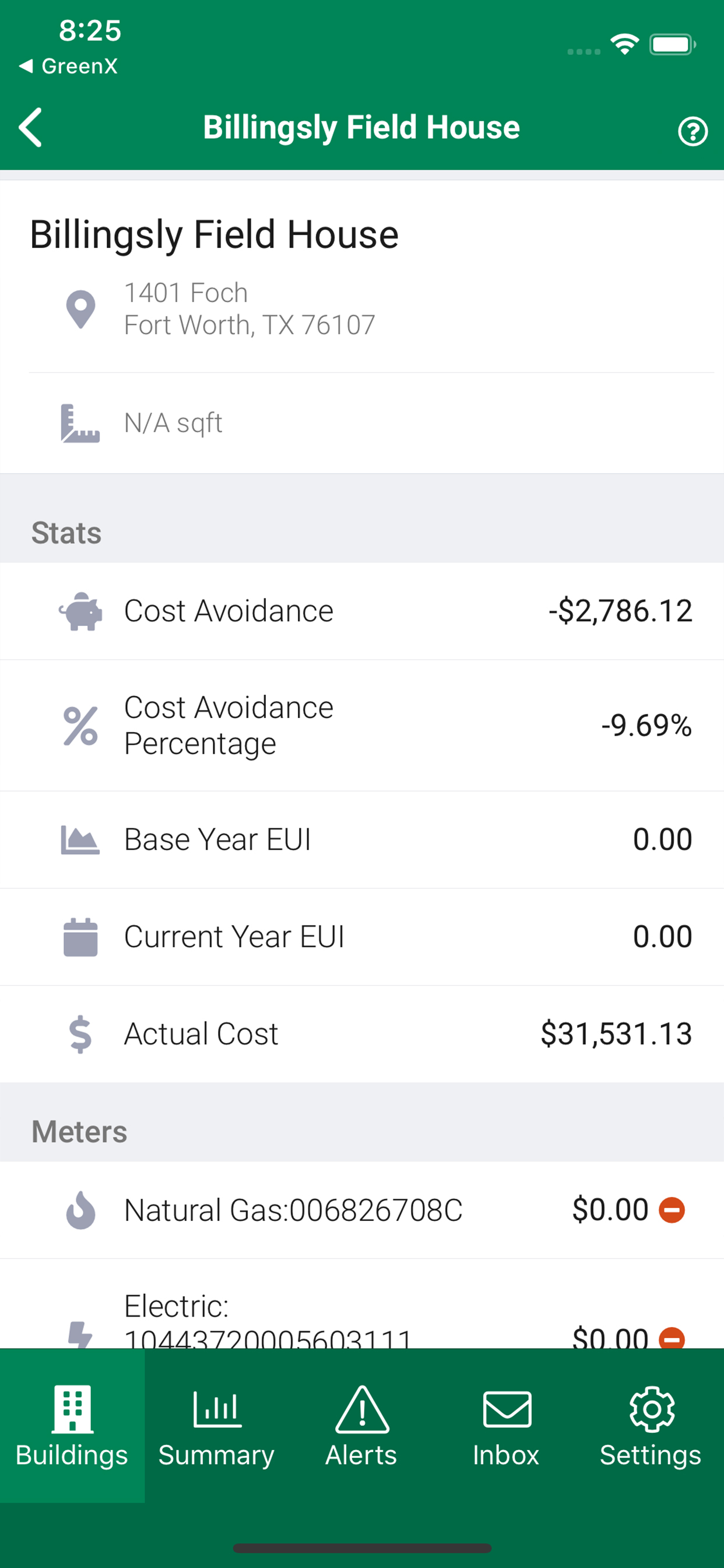
Task: Tap the Natural Gas flame icon
Action: tap(80, 1210)
